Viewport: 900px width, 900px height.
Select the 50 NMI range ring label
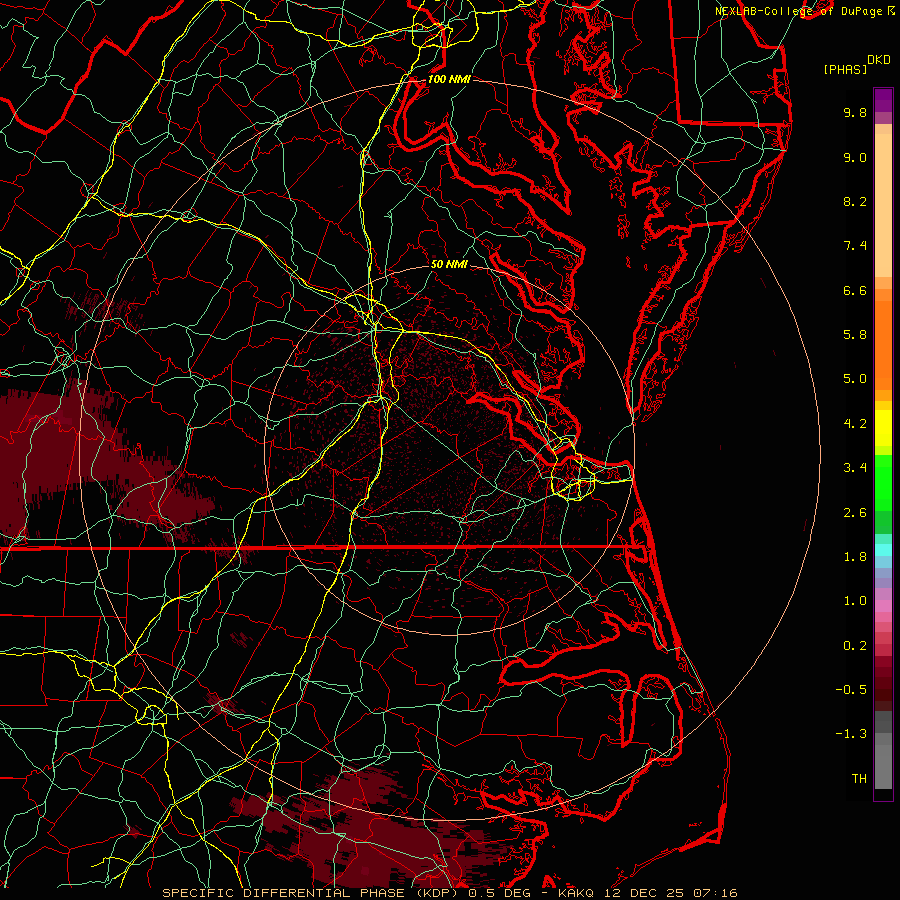tap(449, 264)
